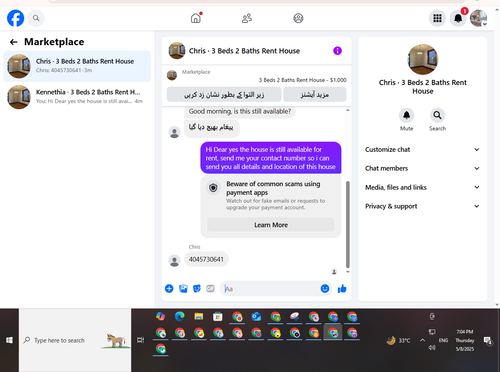Click the message input field
This screenshot has width=500, height=372.
[x=276, y=289]
